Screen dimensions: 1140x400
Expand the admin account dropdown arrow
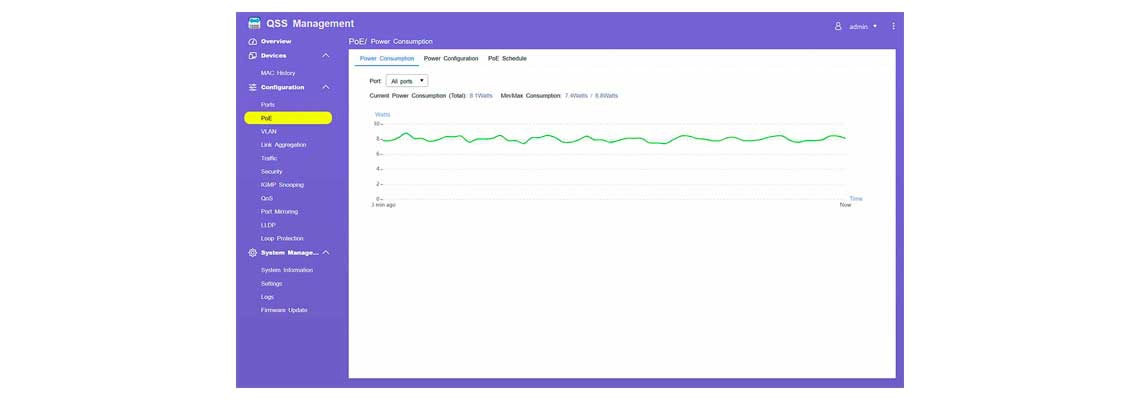coord(875,26)
